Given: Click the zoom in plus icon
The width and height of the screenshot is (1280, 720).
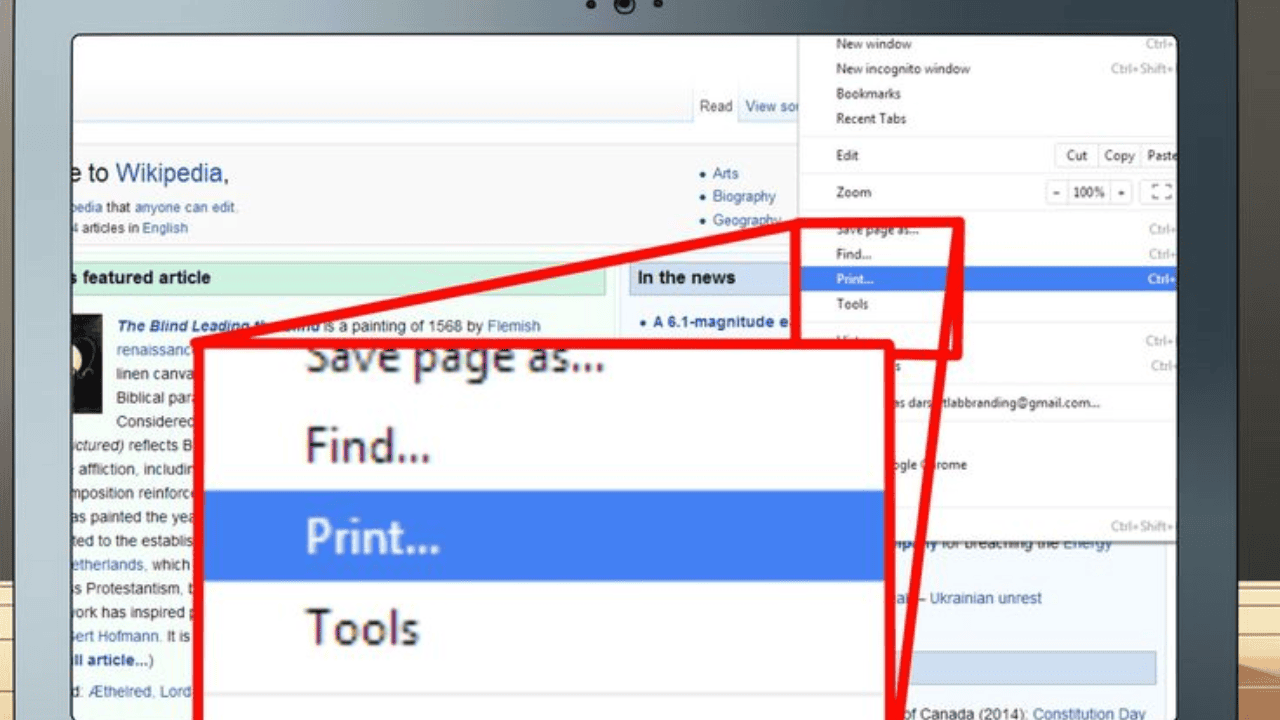Looking at the screenshot, I should coord(1122,192).
